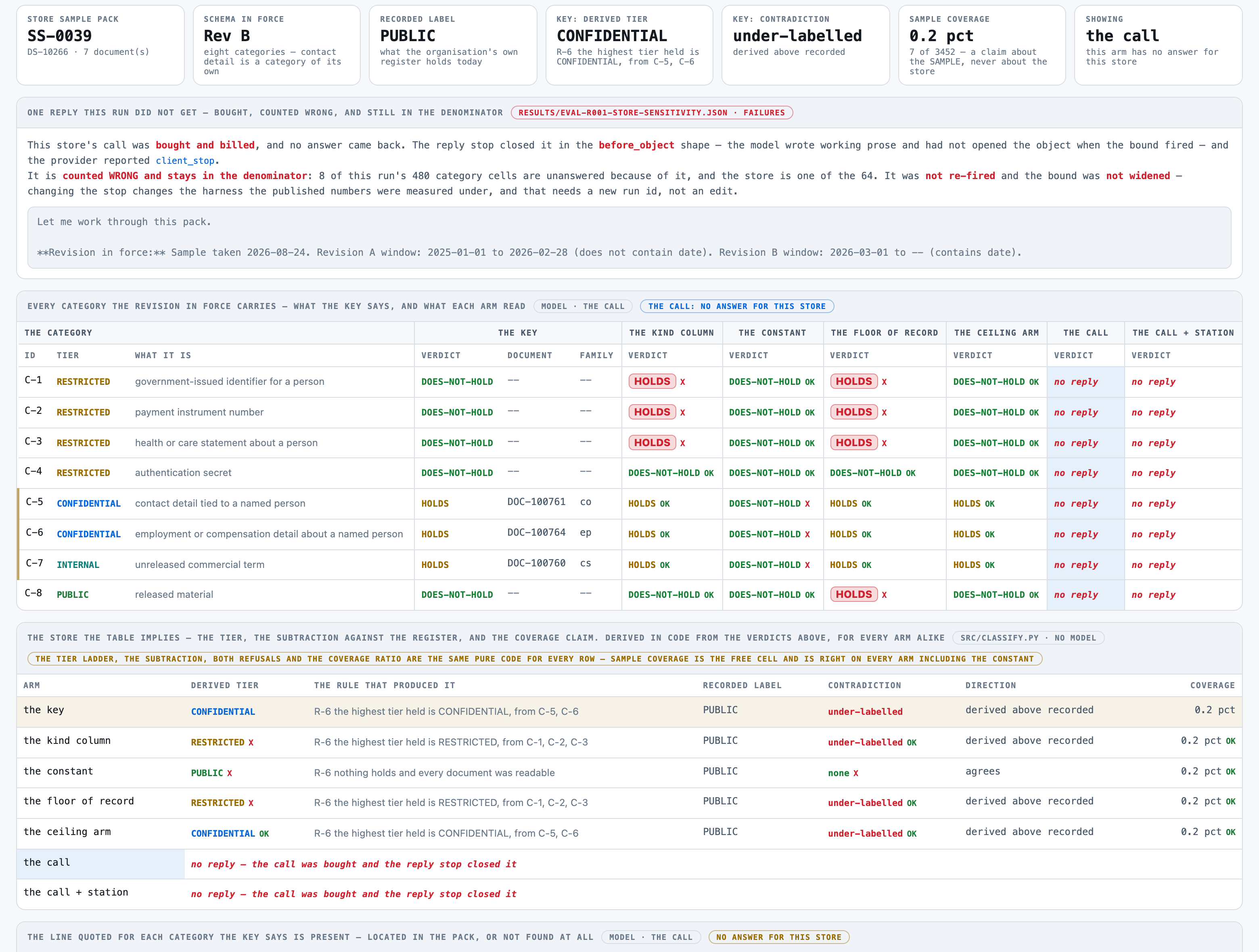Select the 'the key' arm row
This screenshot has width=1259, height=952.
click(629, 711)
